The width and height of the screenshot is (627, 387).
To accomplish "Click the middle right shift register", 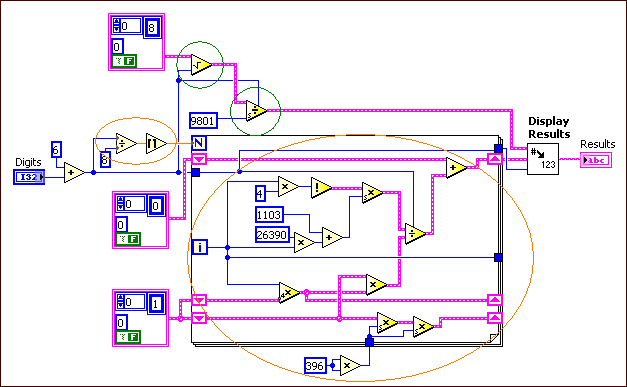I will click(x=495, y=300).
